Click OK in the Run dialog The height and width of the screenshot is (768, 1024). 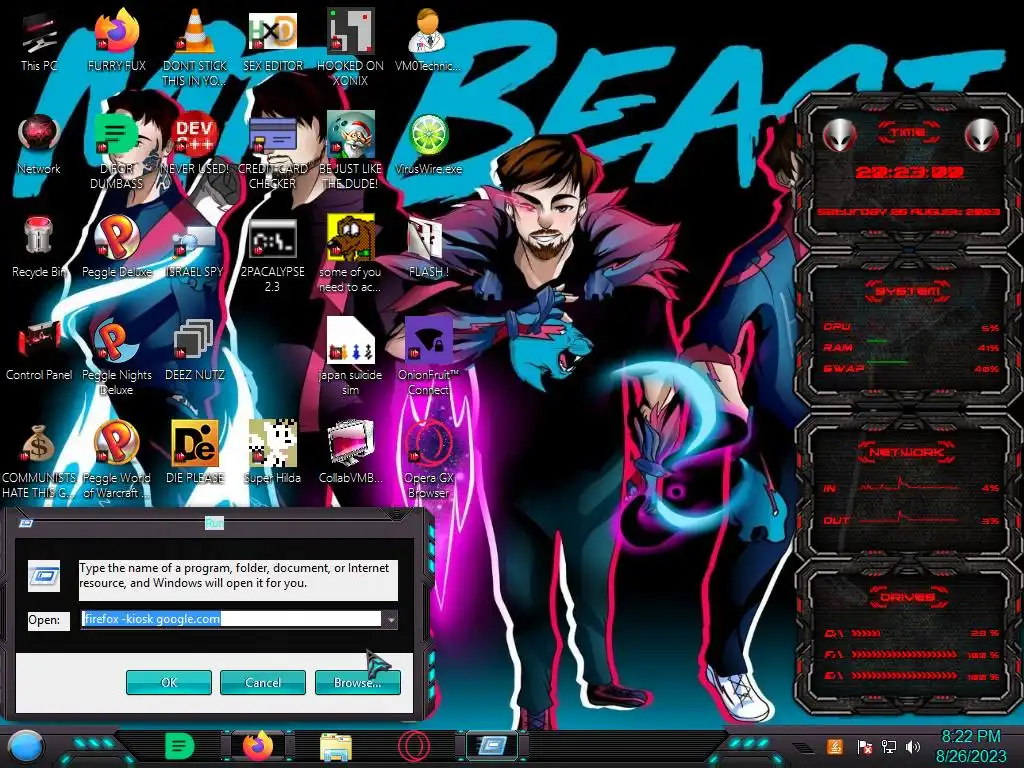(168, 682)
